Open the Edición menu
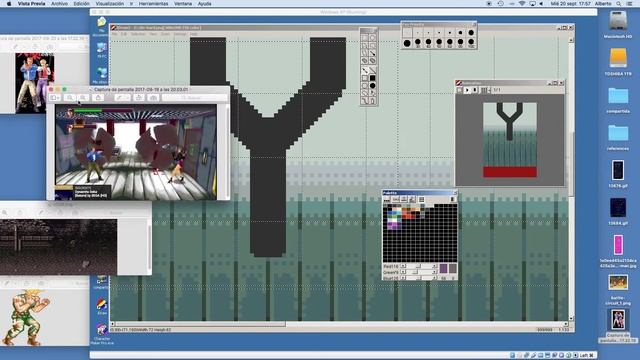Image resolution: width=640 pixels, height=360 pixels. pos(81,3)
